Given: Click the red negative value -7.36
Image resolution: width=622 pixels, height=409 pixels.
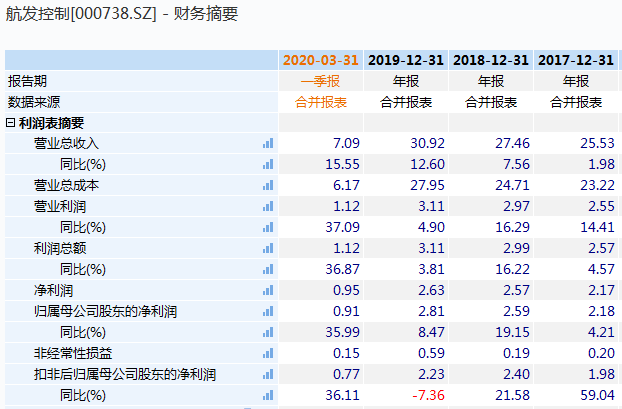Looking at the screenshot, I should pos(428,396).
